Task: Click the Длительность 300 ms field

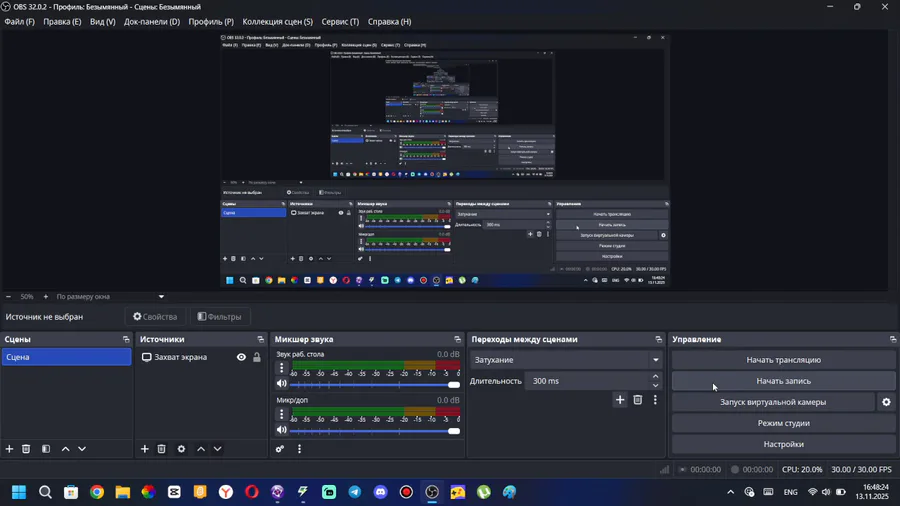Action: (587, 381)
